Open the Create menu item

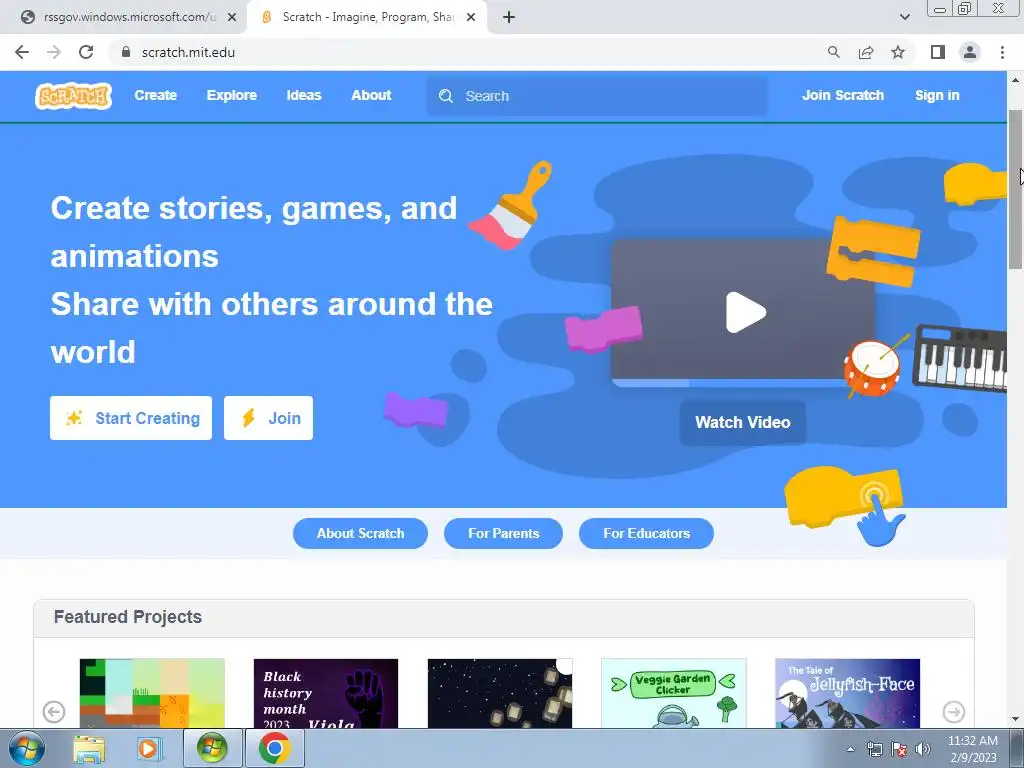(x=155, y=95)
